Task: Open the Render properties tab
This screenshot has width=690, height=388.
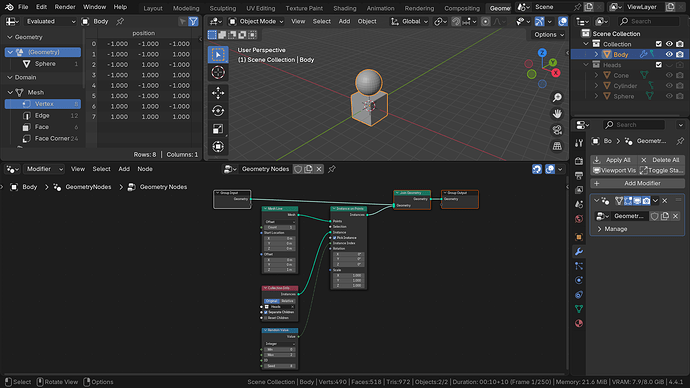Action: [579, 161]
